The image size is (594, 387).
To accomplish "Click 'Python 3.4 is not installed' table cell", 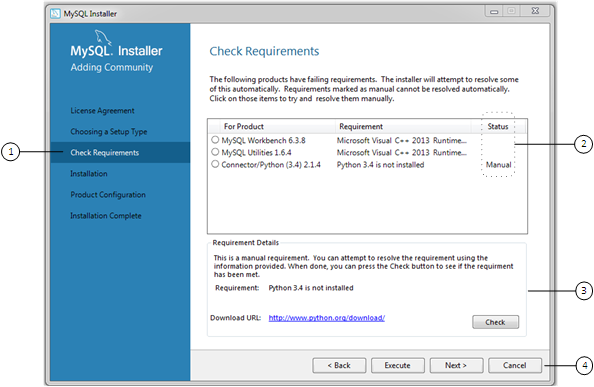I will point(380,165).
